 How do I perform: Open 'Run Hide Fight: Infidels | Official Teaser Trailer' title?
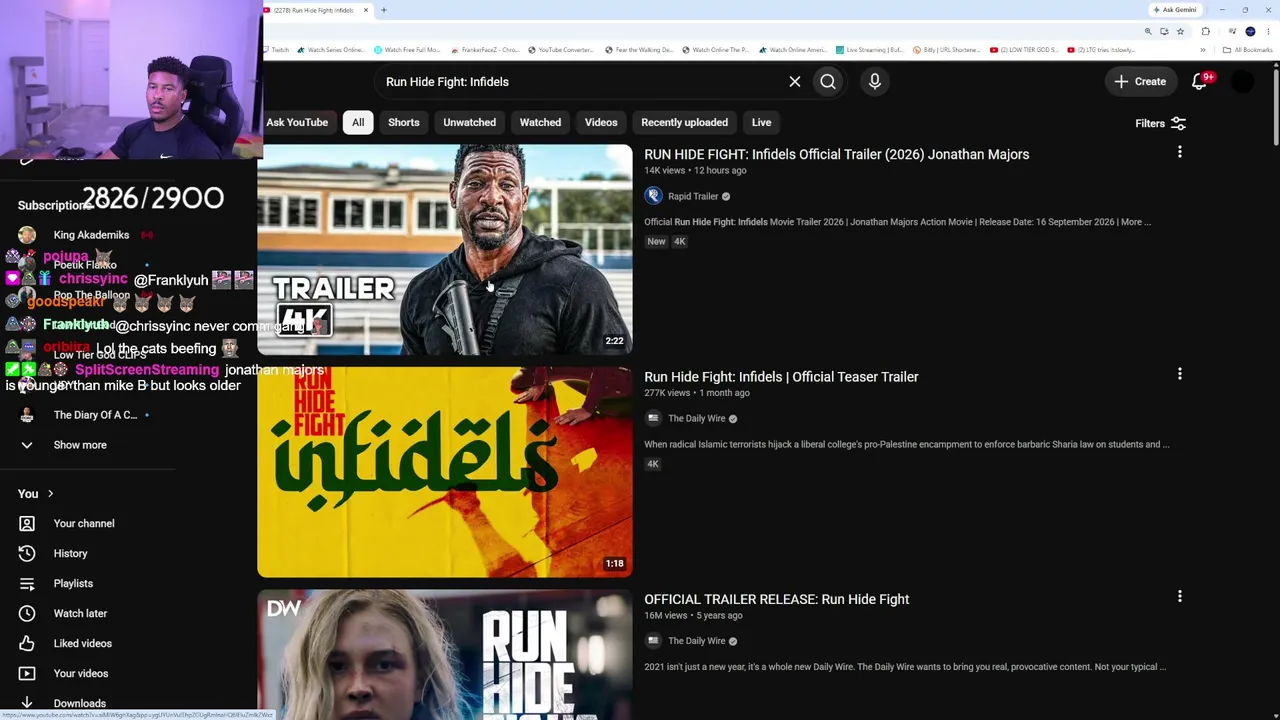pyautogui.click(x=781, y=377)
